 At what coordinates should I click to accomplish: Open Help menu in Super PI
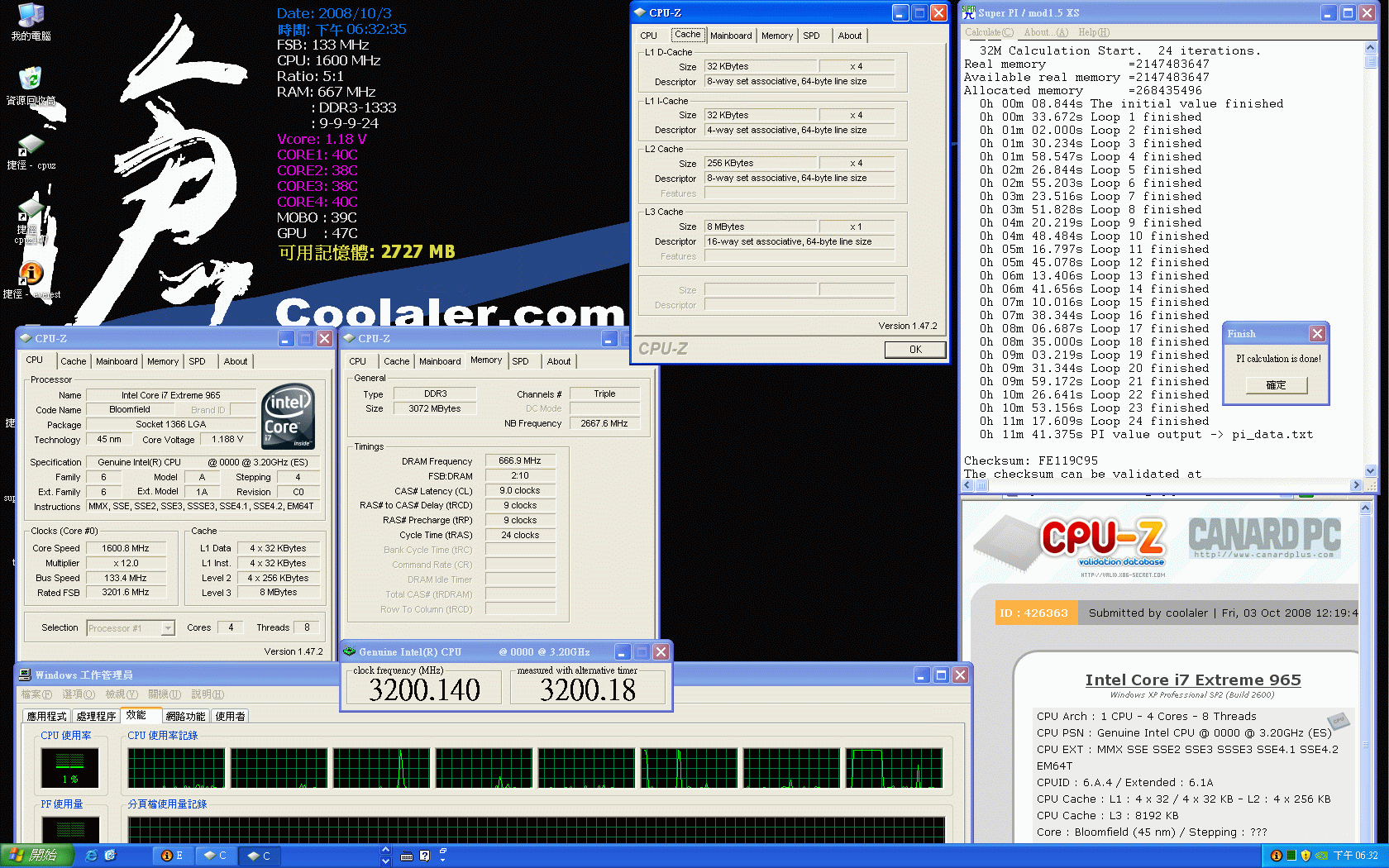(1094, 32)
